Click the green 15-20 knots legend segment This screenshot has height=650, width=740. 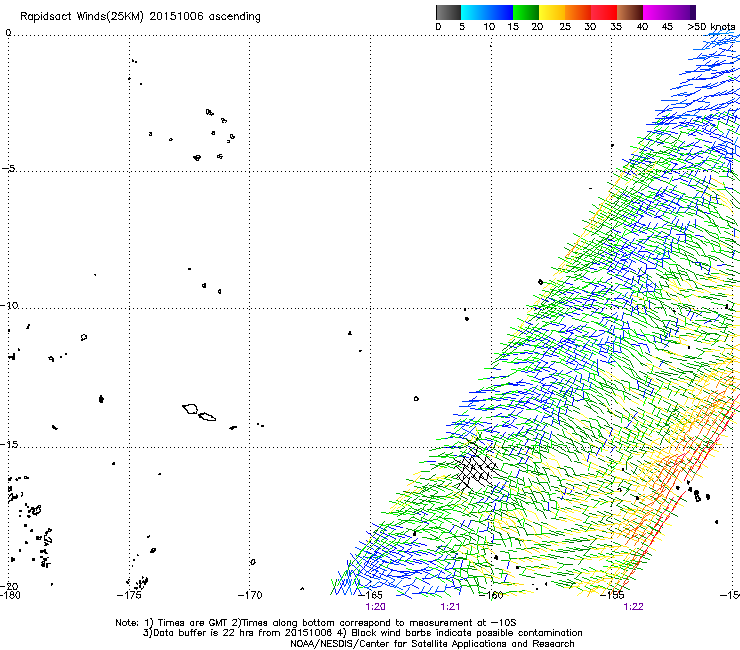526,12
